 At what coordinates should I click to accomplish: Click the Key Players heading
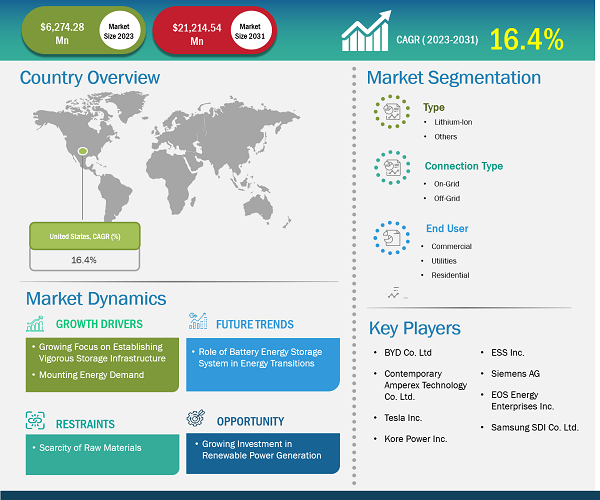coord(415,329)
